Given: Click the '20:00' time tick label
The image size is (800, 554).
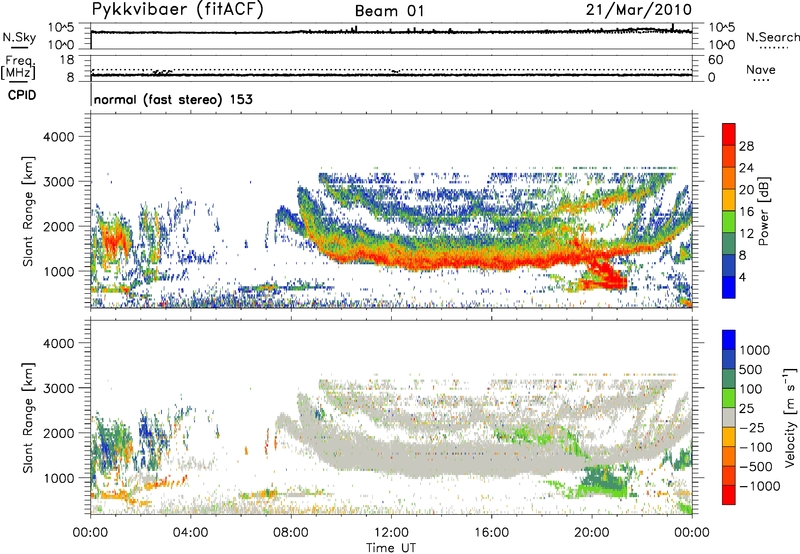Looking at the screenshot, I should coord(592,533).
